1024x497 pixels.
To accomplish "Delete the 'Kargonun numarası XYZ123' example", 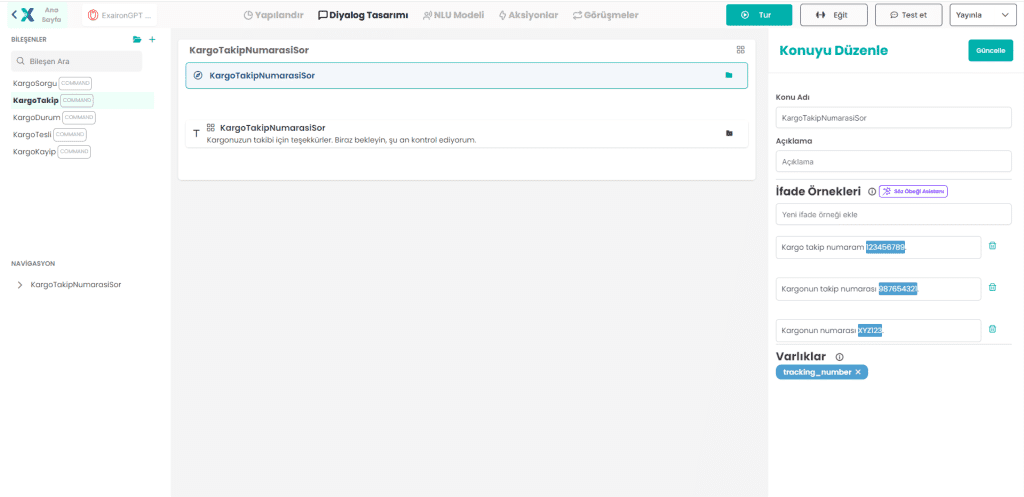I will pos(992,329).
